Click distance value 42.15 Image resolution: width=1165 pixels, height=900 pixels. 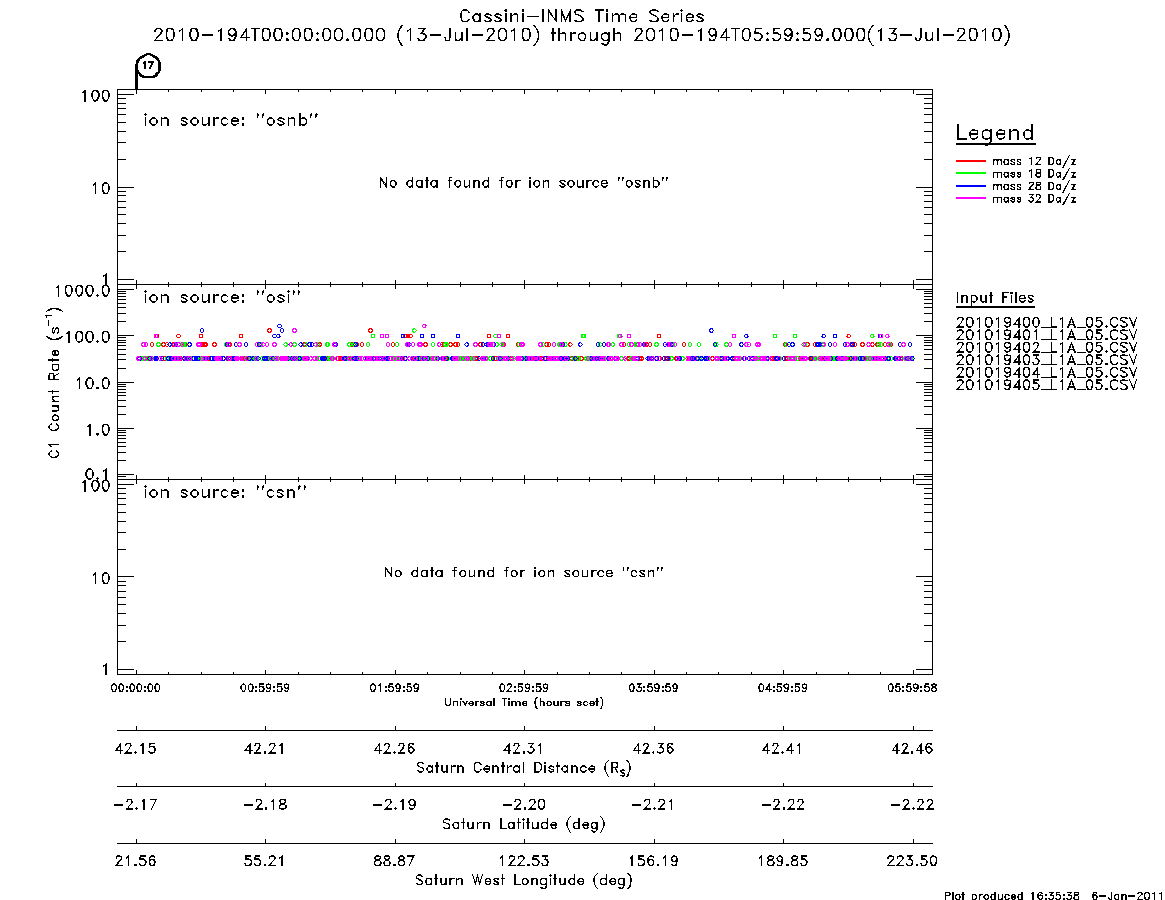point(136,748)
